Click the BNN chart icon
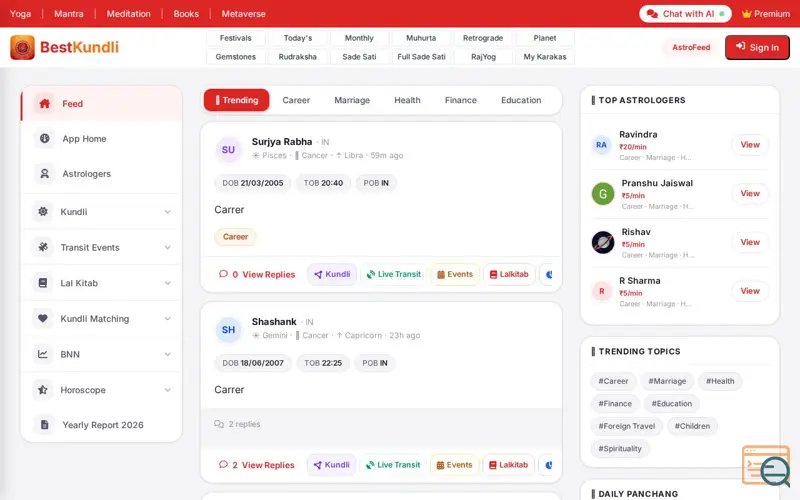Image resolution: width=800 pixels, height=500 pixels. tap(43, 354)
